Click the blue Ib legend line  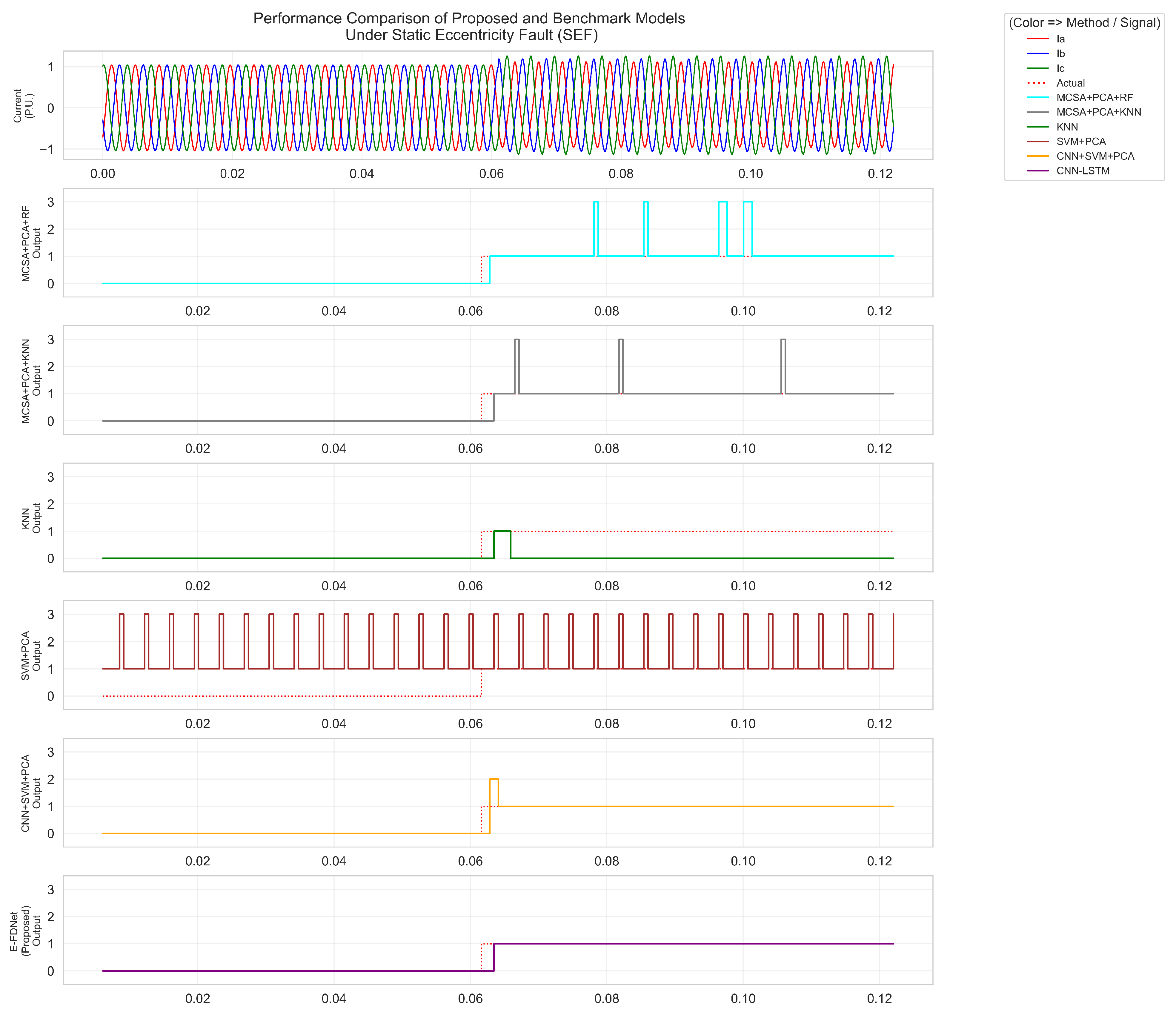click(1037, 54)
